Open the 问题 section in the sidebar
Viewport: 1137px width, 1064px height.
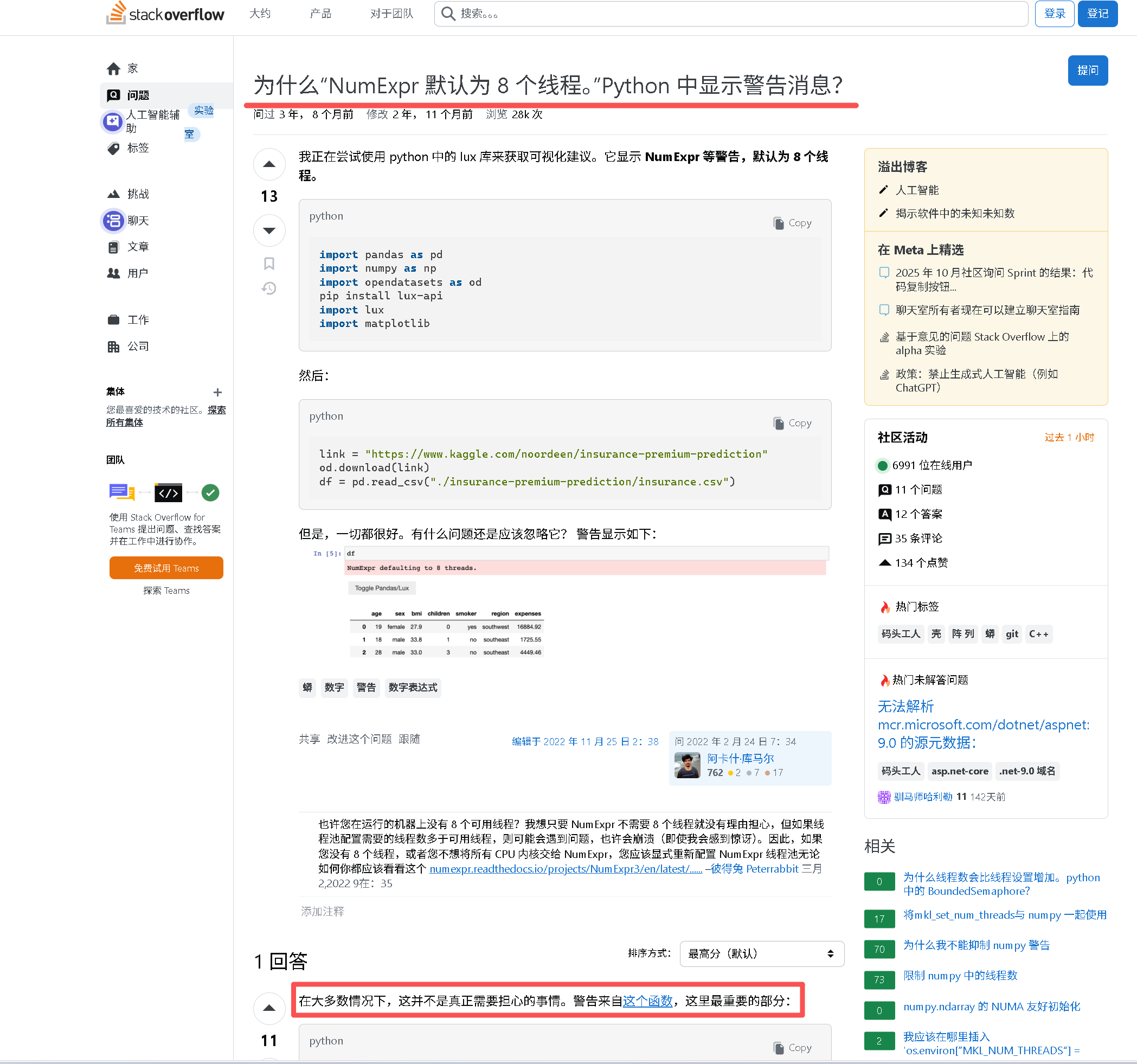(138, 95)
